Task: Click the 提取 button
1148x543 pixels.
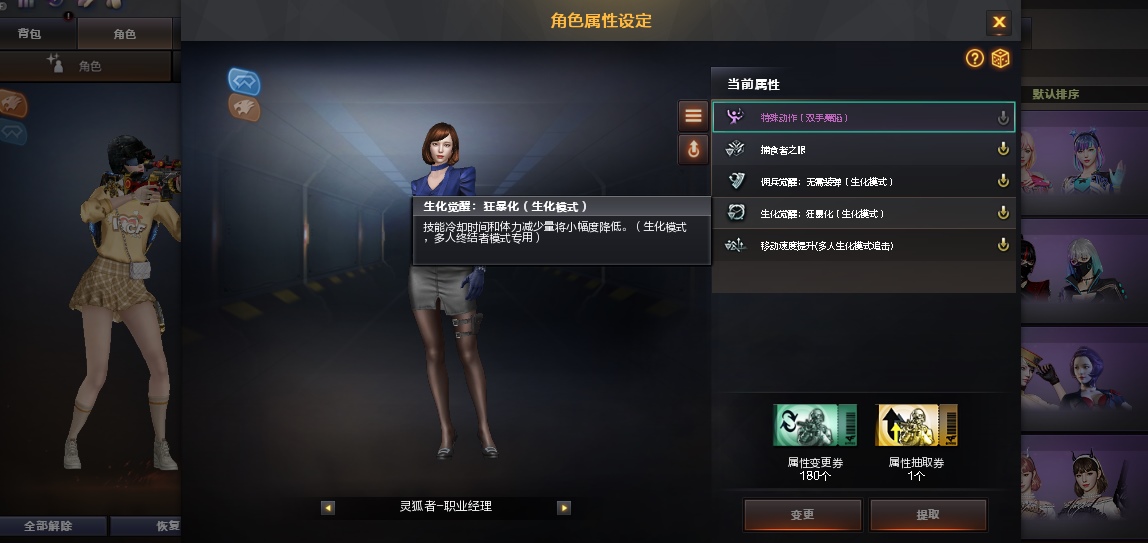Action: 928,514
